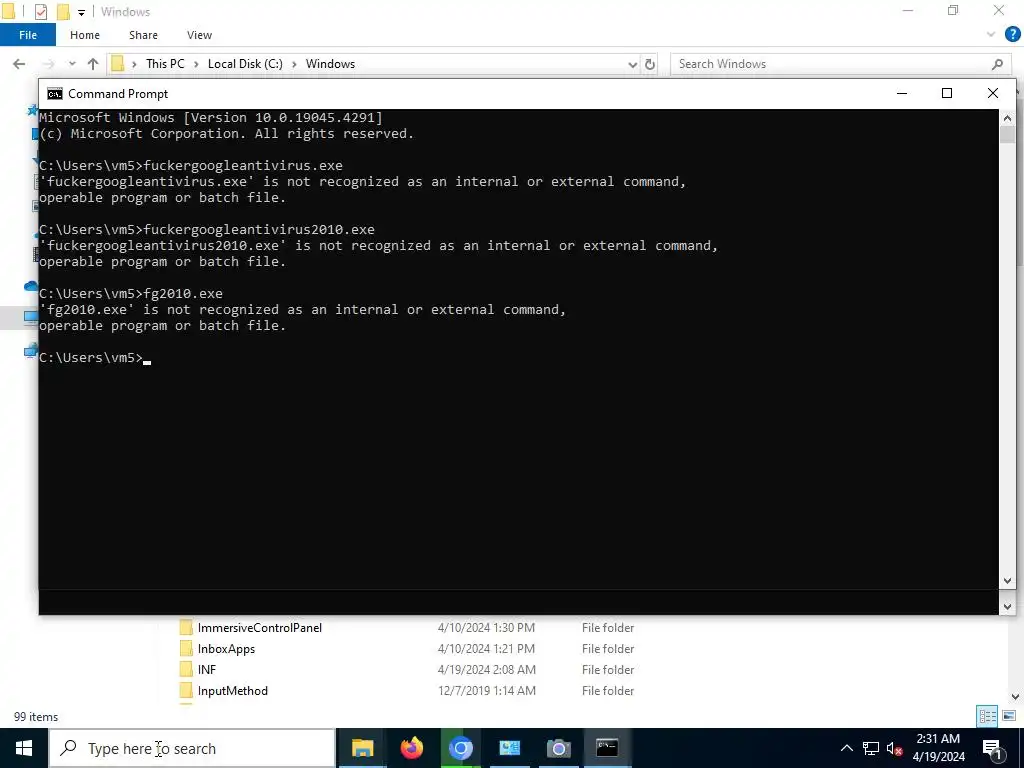1024x768 pixels.
Task: Click the Windows breadcrumb segment
Action: tap(330, 64)
